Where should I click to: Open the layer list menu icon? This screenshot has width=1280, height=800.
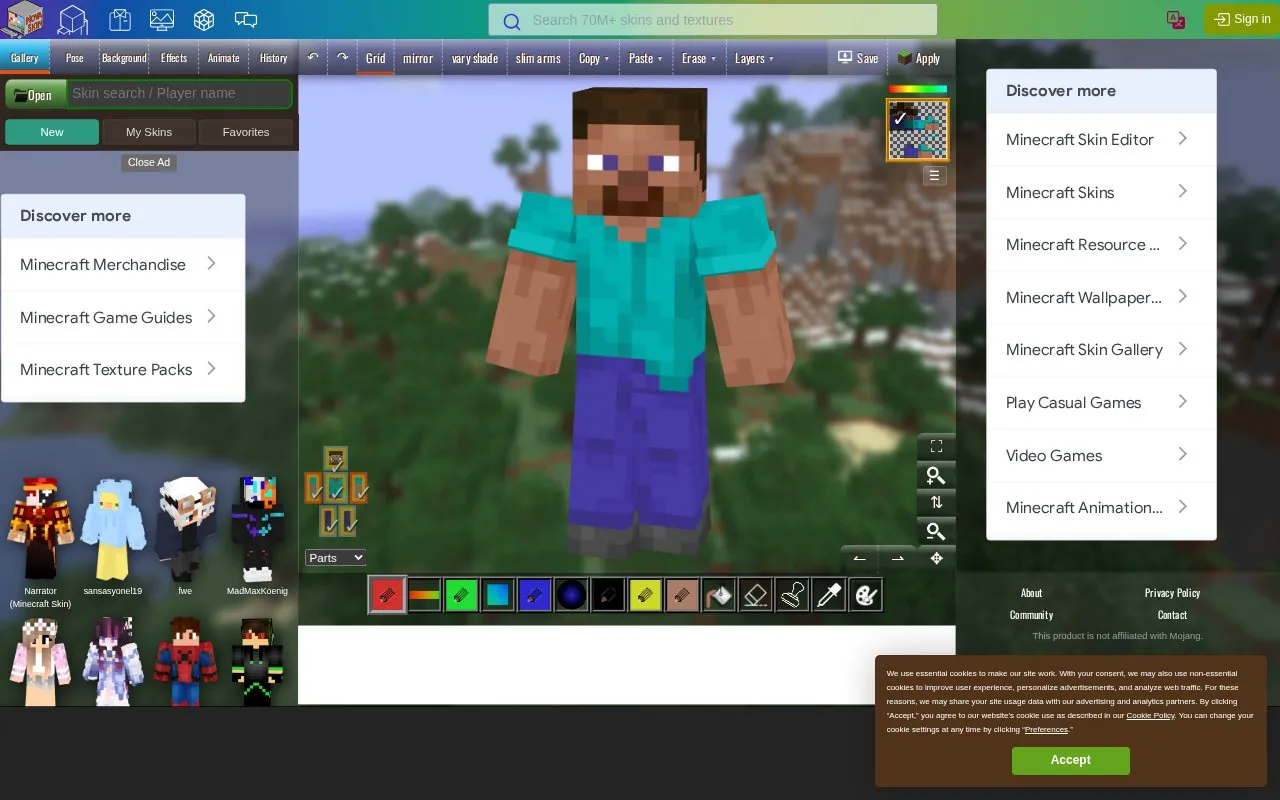[934, 175]
